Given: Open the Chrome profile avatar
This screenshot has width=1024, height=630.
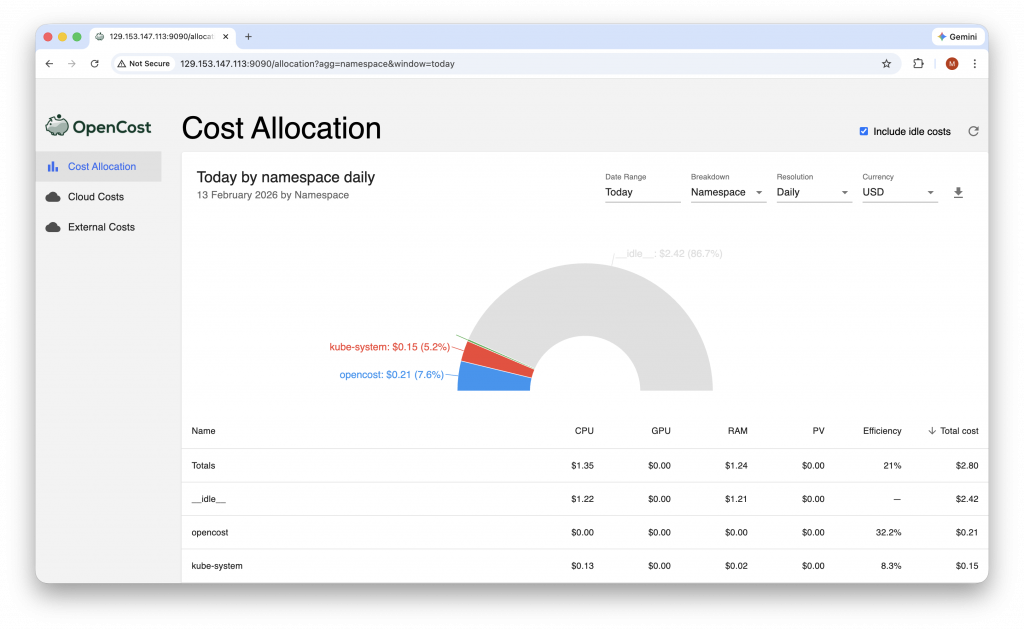Looking at the screenshot, I should click(952, 63).
